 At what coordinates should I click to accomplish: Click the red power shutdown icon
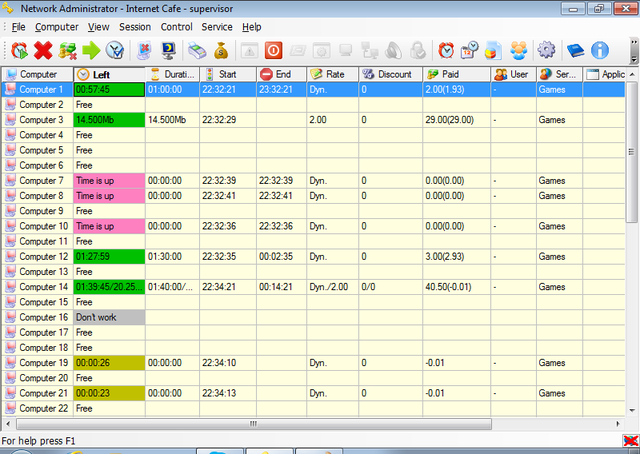(x=273, y=51)
